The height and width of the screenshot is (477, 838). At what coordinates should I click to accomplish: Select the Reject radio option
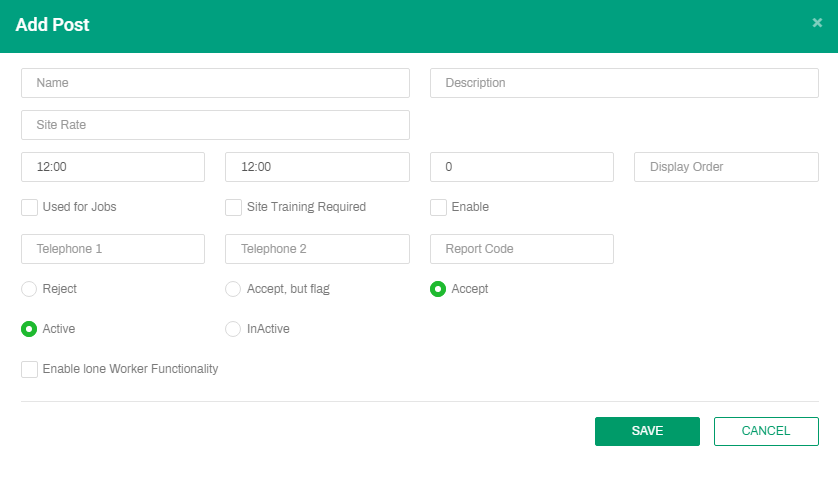(30, 289)
